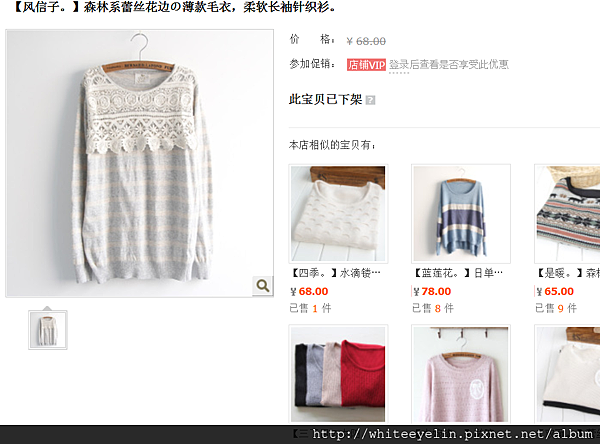Click the whiteeyelin.pixnet.net album URL
The image size is (600, 444).
pyautogui.click(x=456, y=434)
